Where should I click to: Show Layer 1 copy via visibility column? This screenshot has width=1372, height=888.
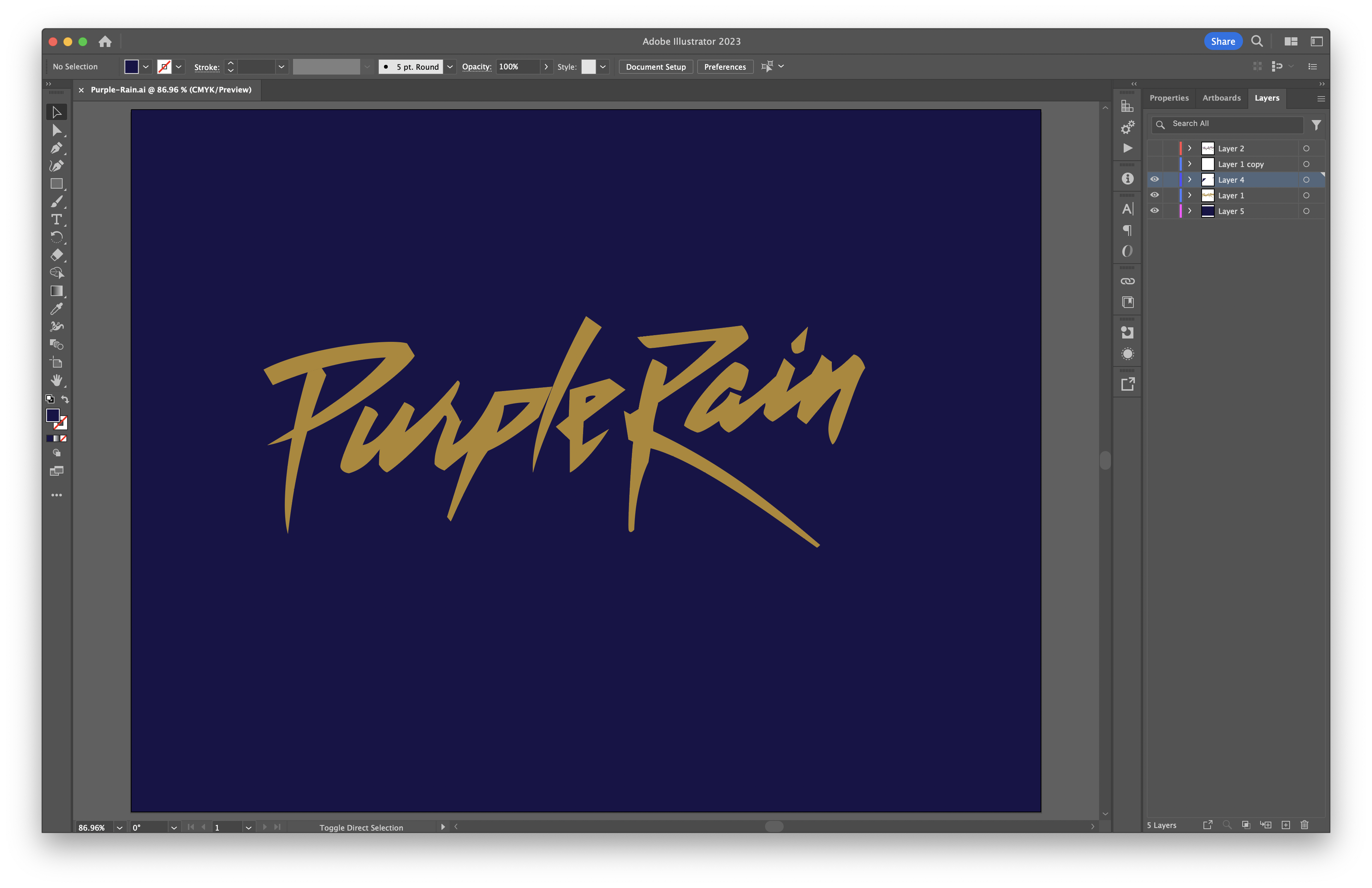click(x=1155, y=164)
